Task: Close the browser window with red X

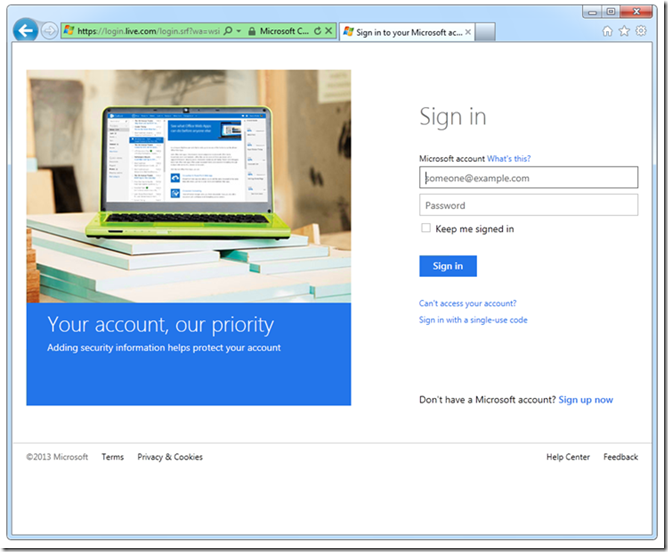Action: (x=636, y=12)
